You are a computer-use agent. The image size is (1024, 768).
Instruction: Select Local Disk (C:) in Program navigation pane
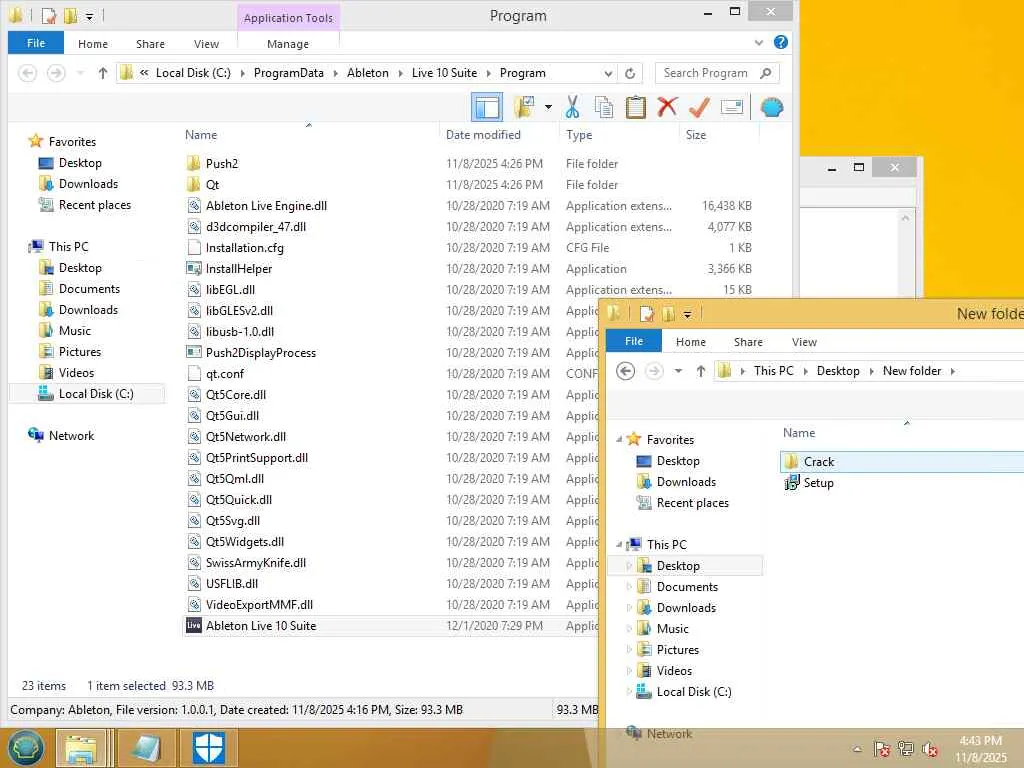tap(96, 394)
